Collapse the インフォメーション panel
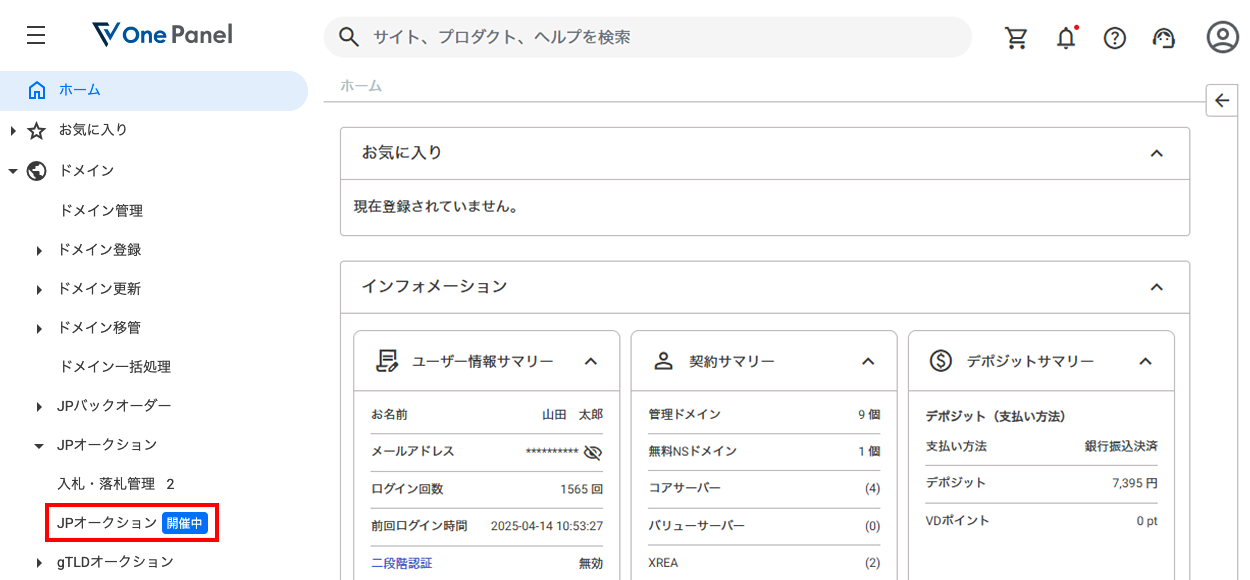The width and height of the screenshot is (1250, 580). click(1156, 287)
